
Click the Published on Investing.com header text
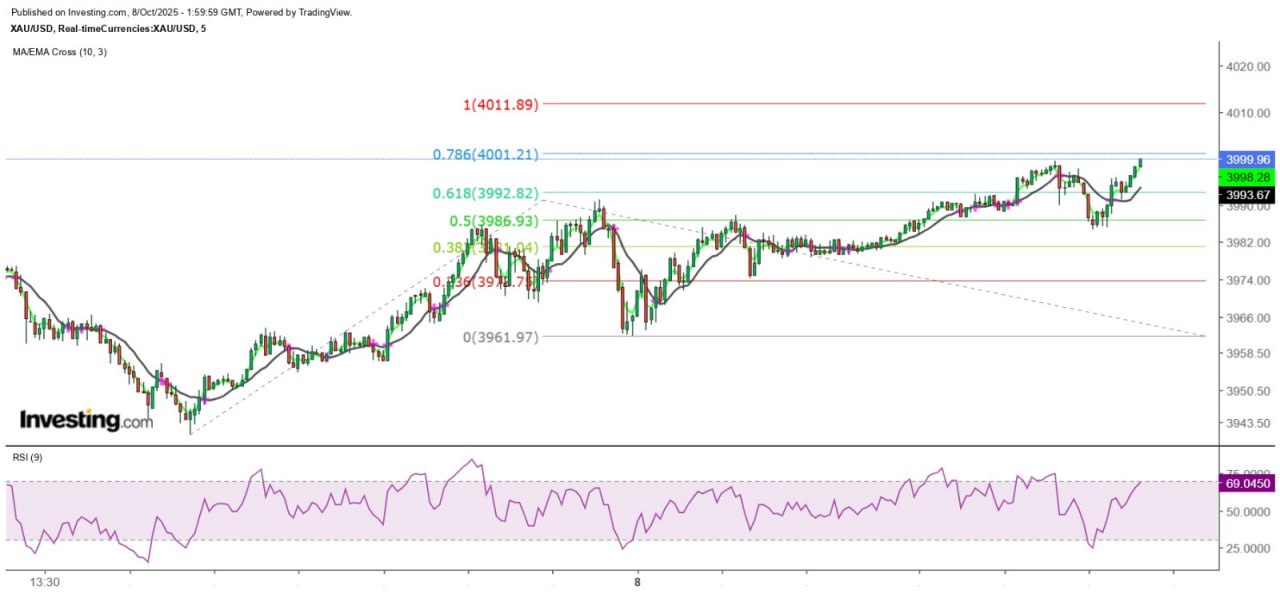pos(180,12)
